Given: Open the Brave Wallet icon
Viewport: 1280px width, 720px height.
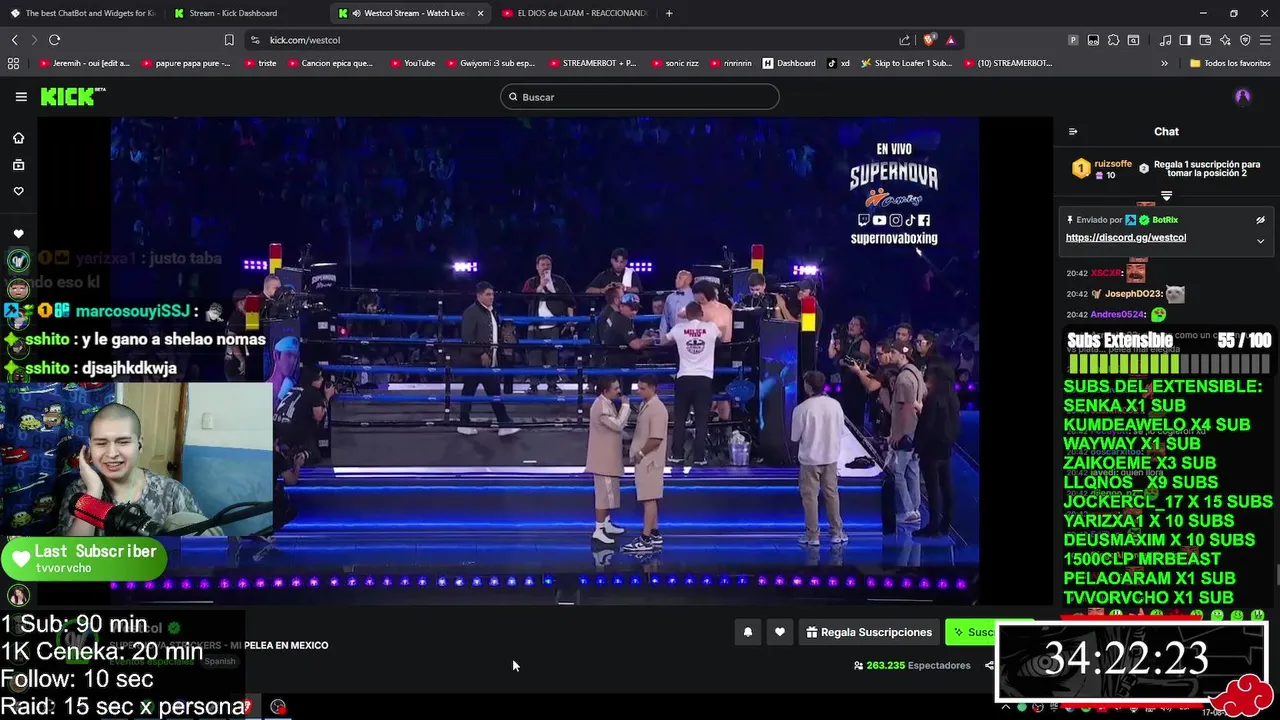Looking at the screenshot, I should pos(1205,40).
